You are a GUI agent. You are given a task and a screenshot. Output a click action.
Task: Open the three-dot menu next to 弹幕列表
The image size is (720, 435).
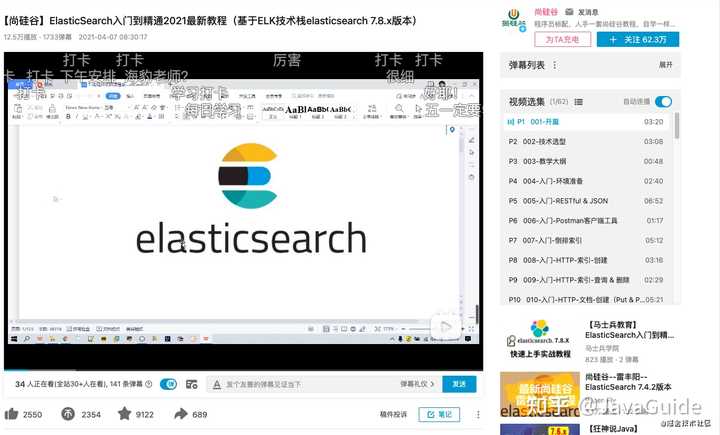pyautogui.click(x=555, y=65)
